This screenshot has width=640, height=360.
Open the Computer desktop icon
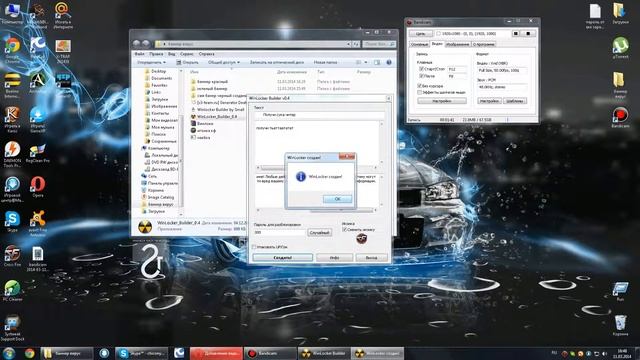tap(12, 13)
